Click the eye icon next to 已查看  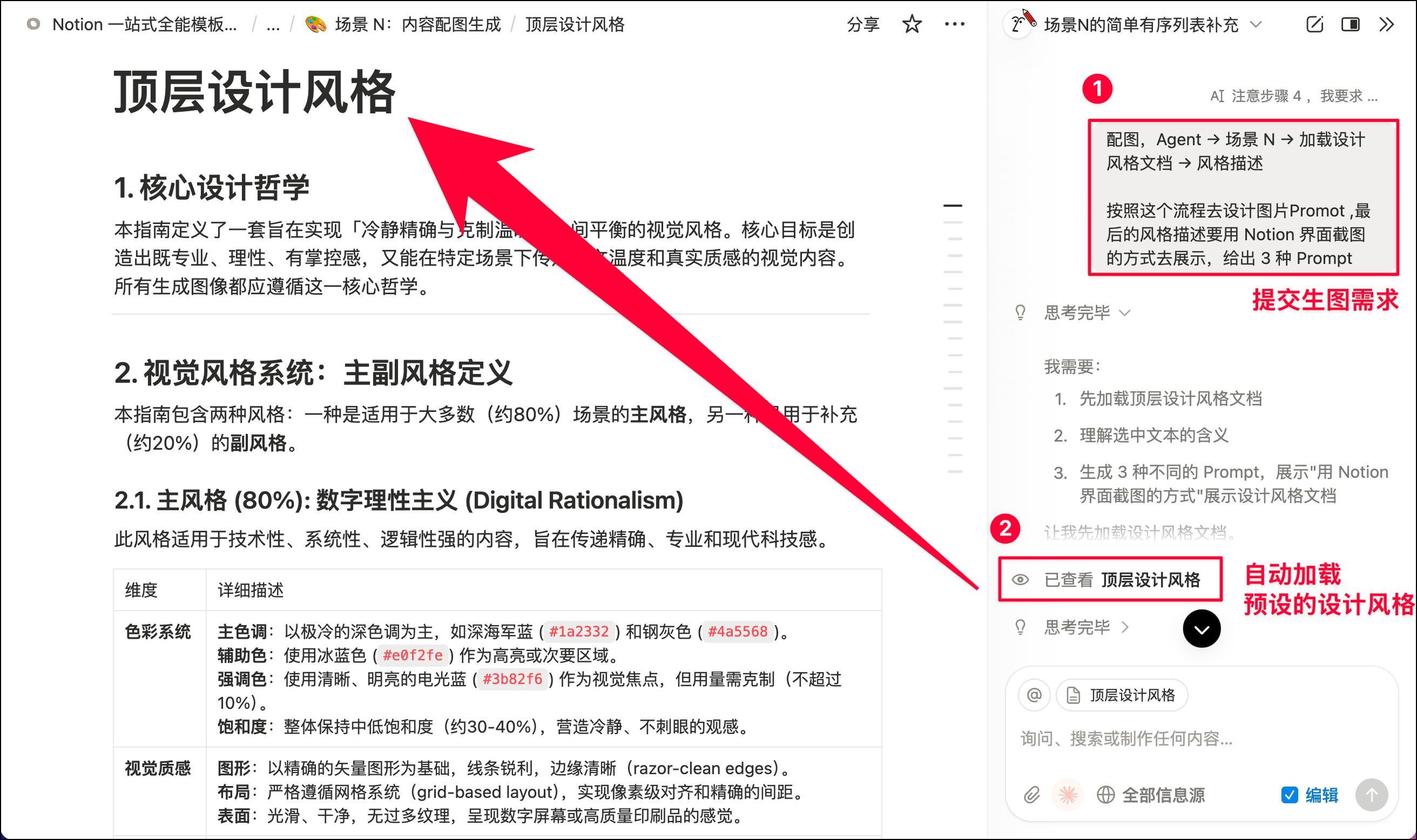click(1021, 580)
